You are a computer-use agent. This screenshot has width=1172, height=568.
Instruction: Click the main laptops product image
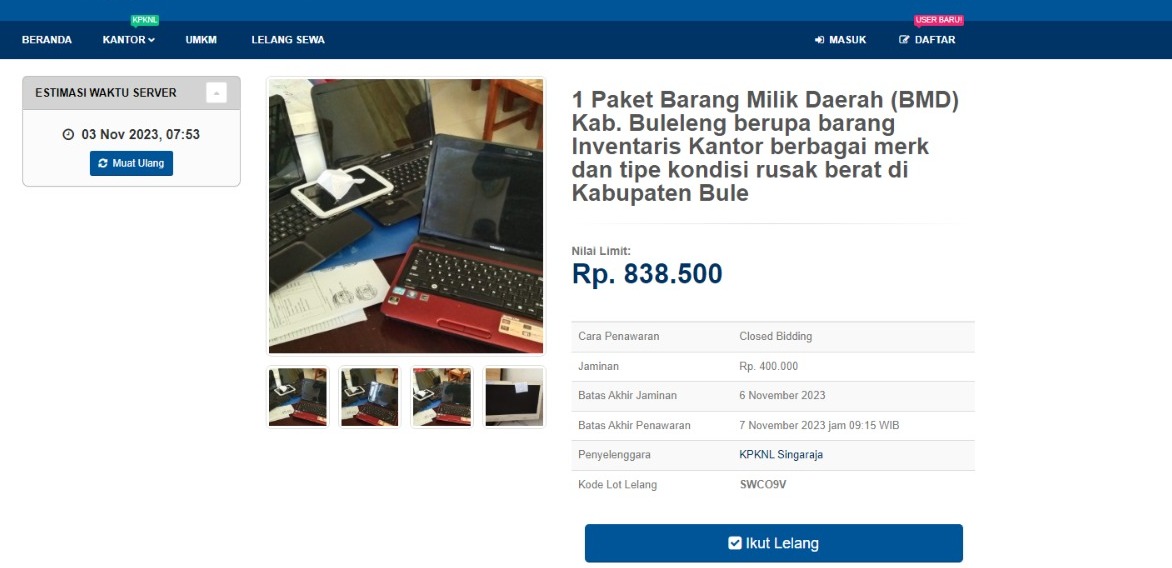tap(406, 216)
